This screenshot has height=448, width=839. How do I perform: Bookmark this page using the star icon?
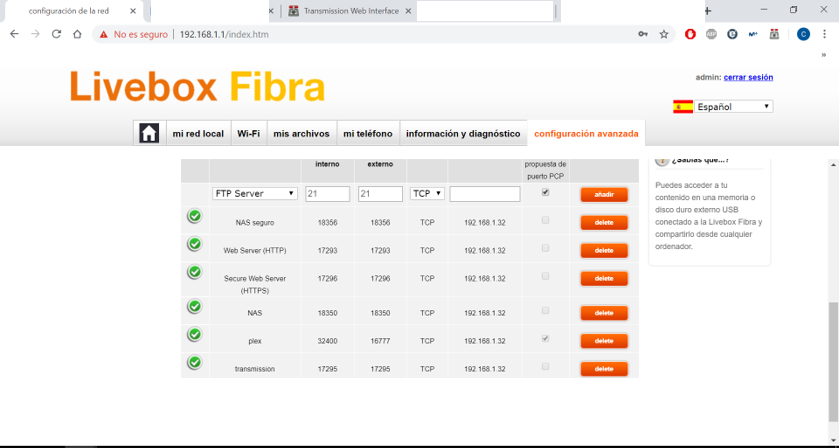click(663, 34)
